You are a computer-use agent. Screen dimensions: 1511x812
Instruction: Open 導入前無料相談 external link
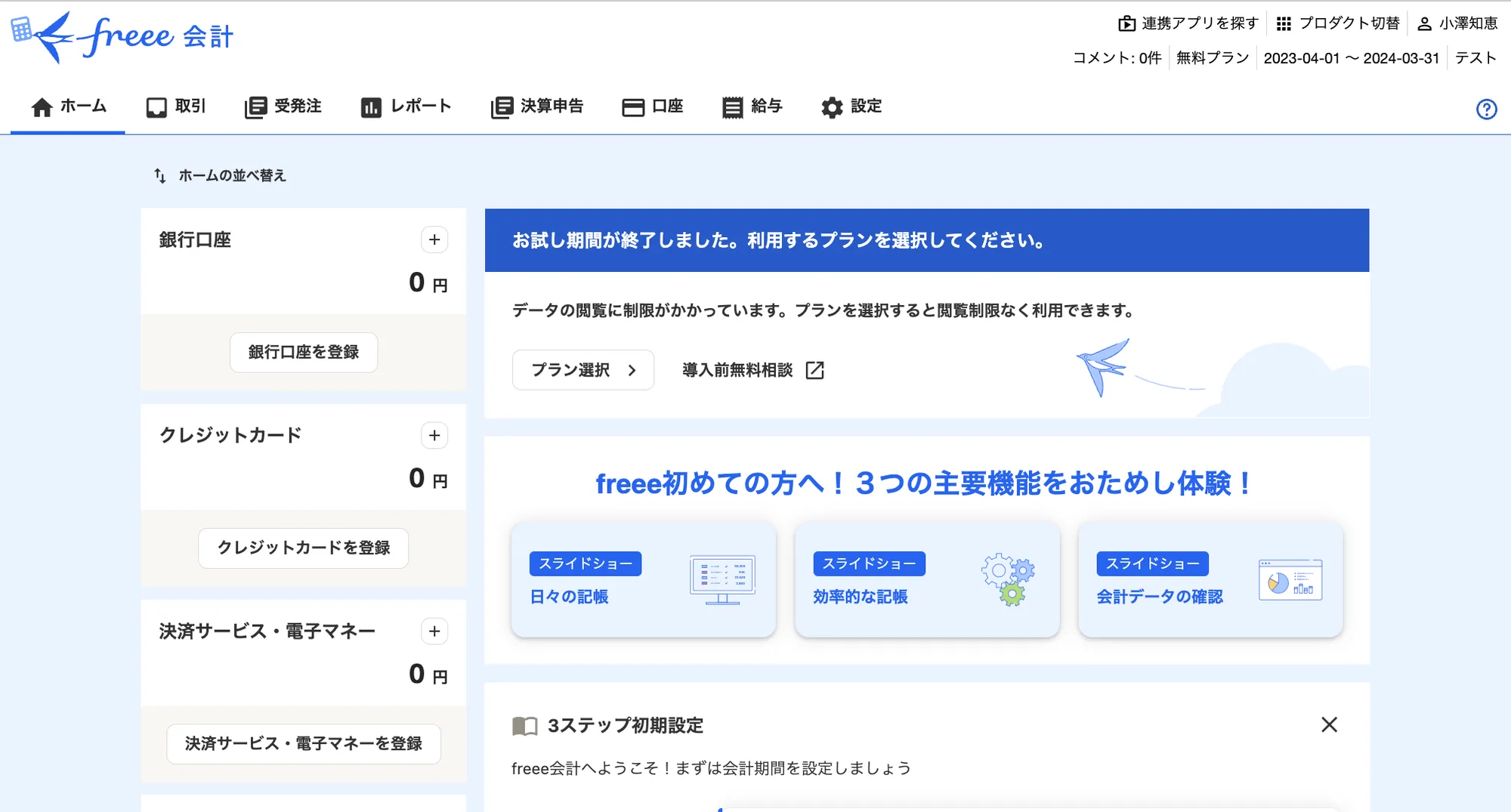[x=753, y=370]
